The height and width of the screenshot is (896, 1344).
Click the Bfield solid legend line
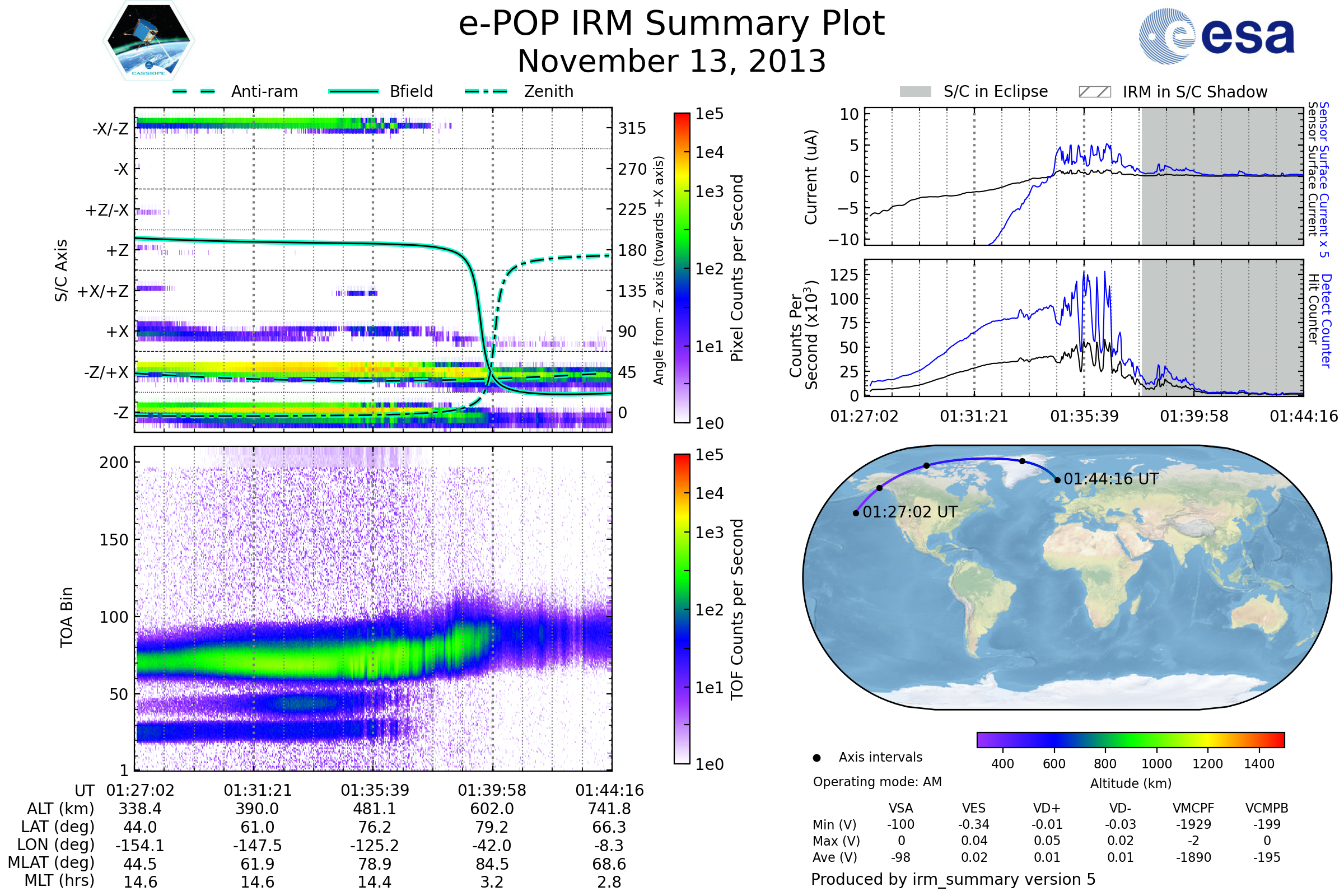pos(353,91)
